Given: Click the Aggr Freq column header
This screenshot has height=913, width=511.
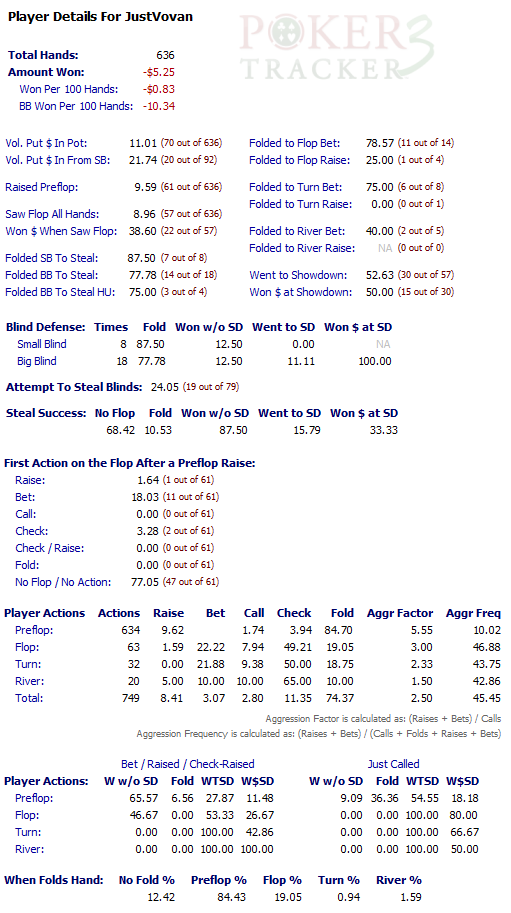Looking at the screenshot, I should (x=473, y=613).
